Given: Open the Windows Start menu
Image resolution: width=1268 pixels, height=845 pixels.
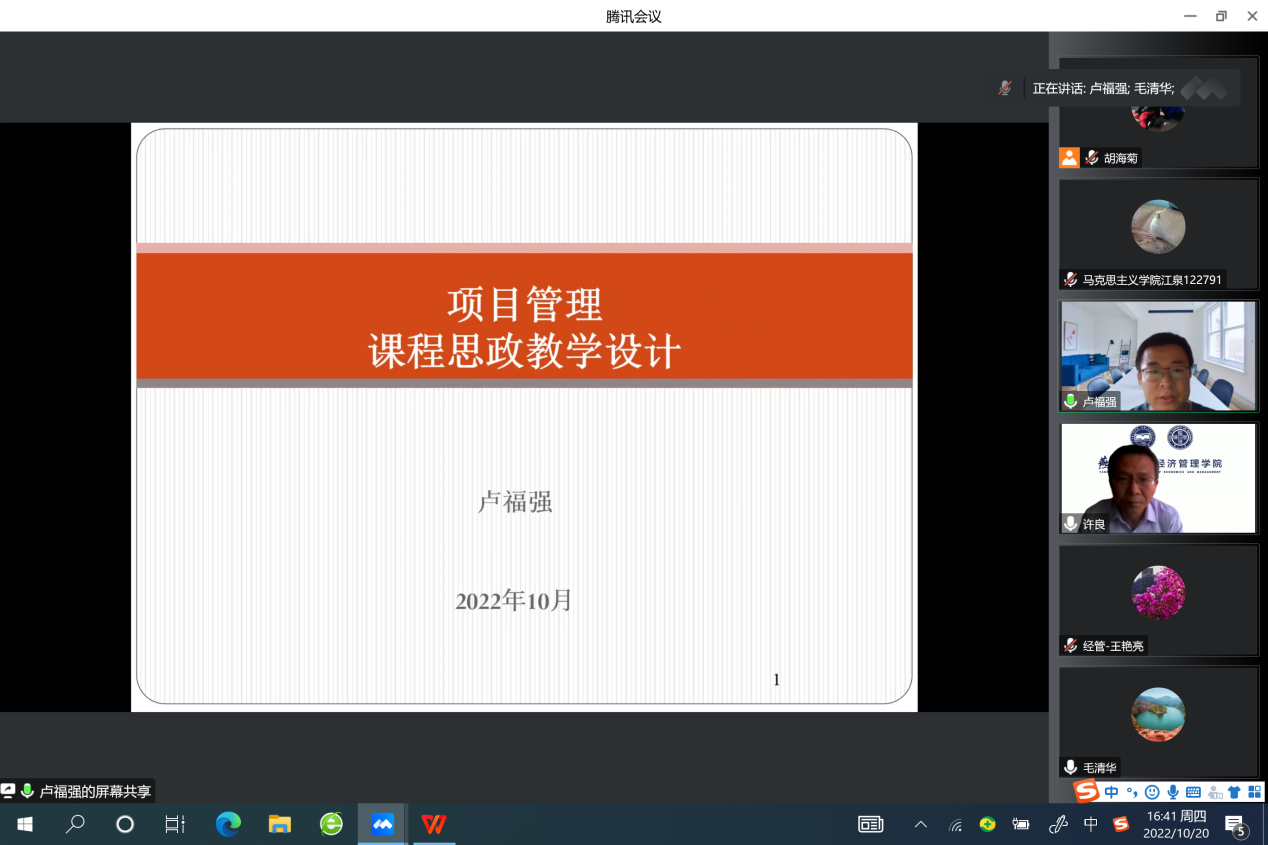Looking at the screenshot, I should pos(25,825).
